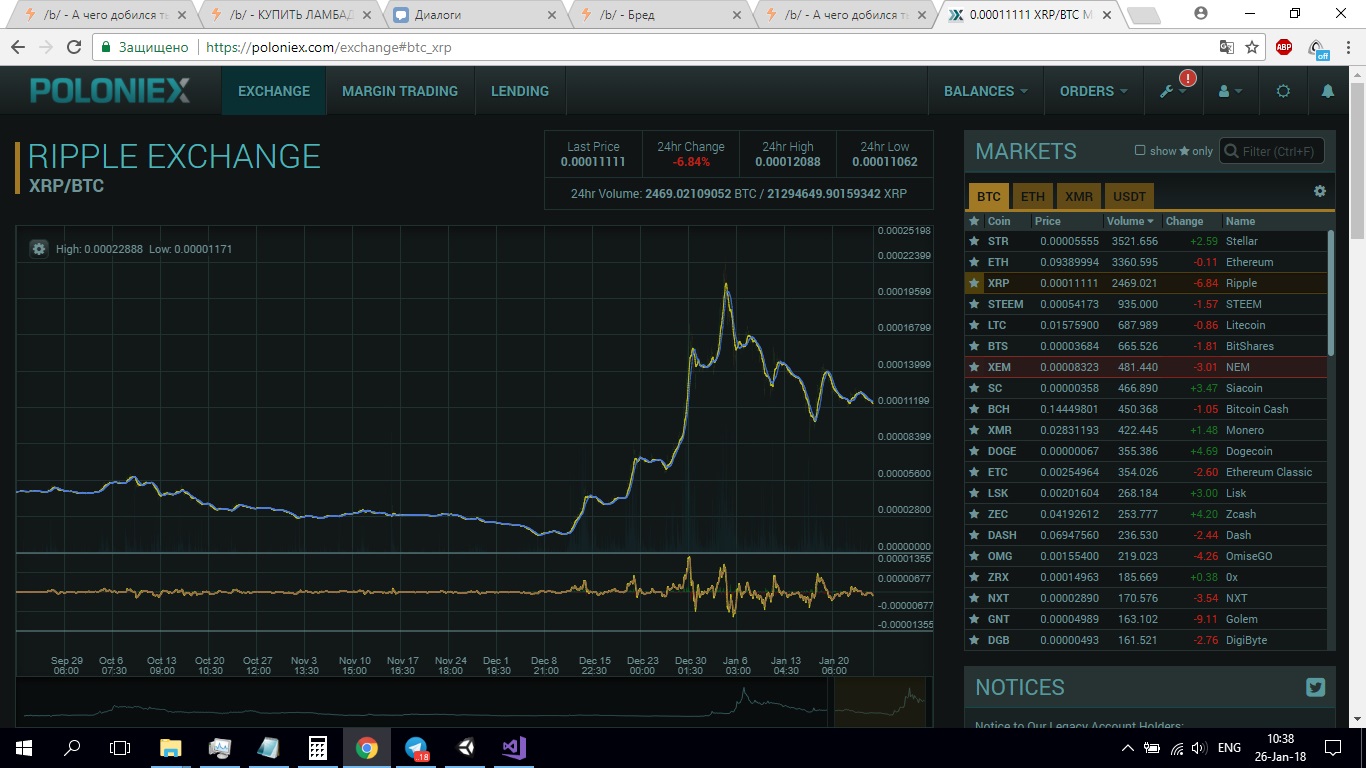Sort markets by the Price column header

coord(1048,221)
